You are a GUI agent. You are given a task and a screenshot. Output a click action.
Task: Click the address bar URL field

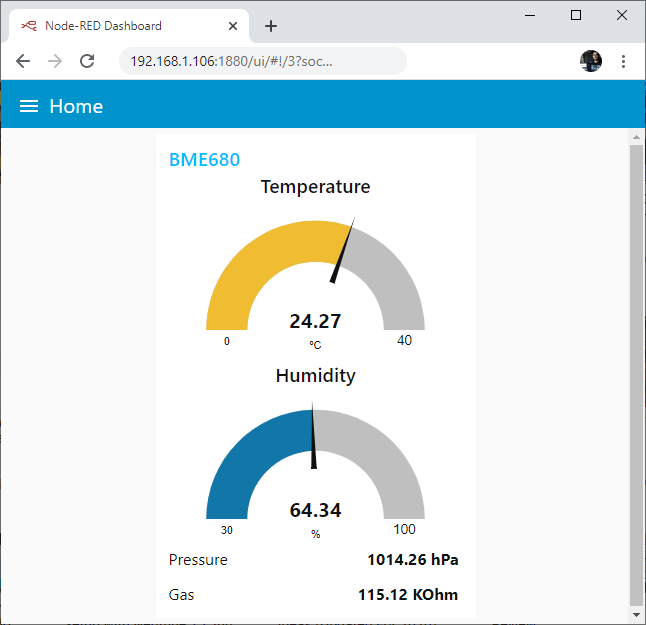(260, 61)
